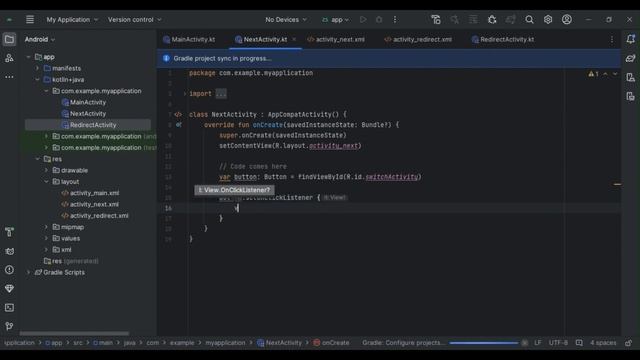Open Version control dropdown
The image size is (640, 360).
135,20
